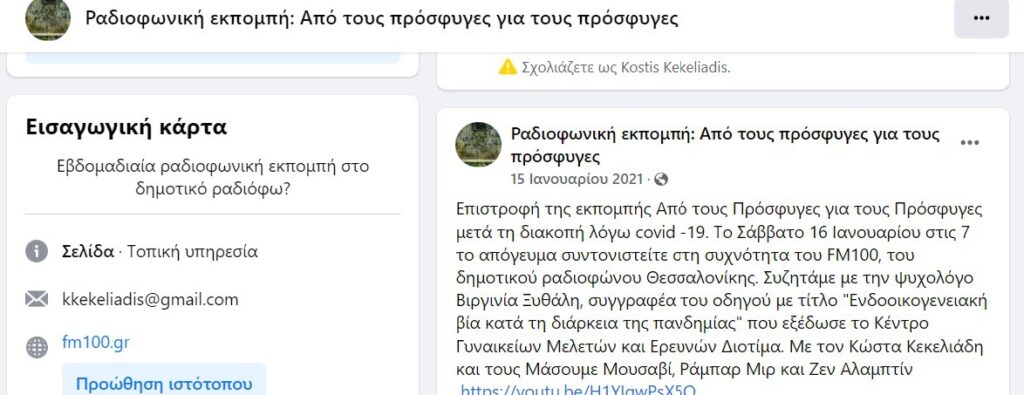
Task: Click the Προώθηση ιστότοπου button
Action: click(164, 384)
